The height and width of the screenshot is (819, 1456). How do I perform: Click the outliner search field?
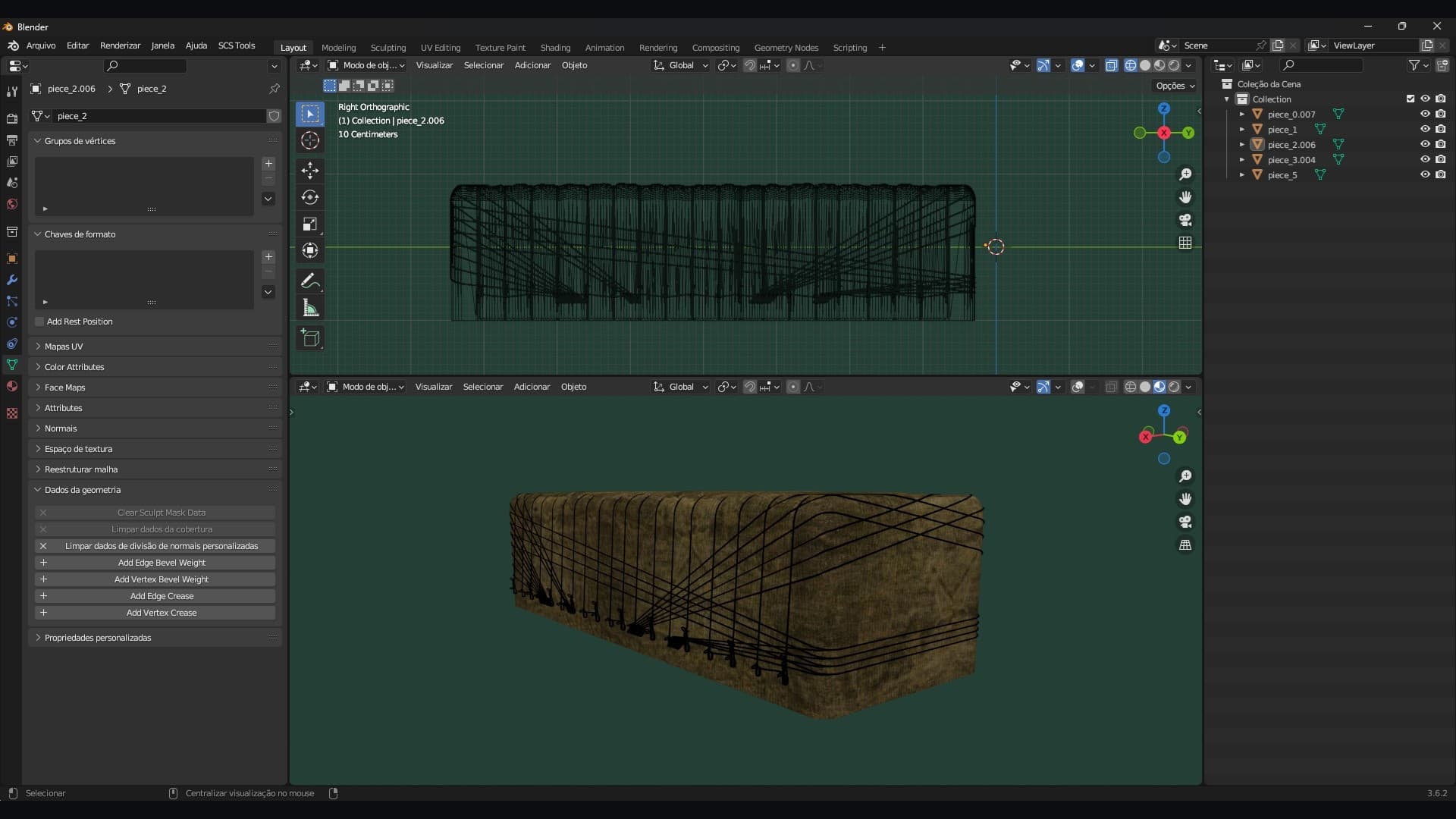[x=1321, y=65]
